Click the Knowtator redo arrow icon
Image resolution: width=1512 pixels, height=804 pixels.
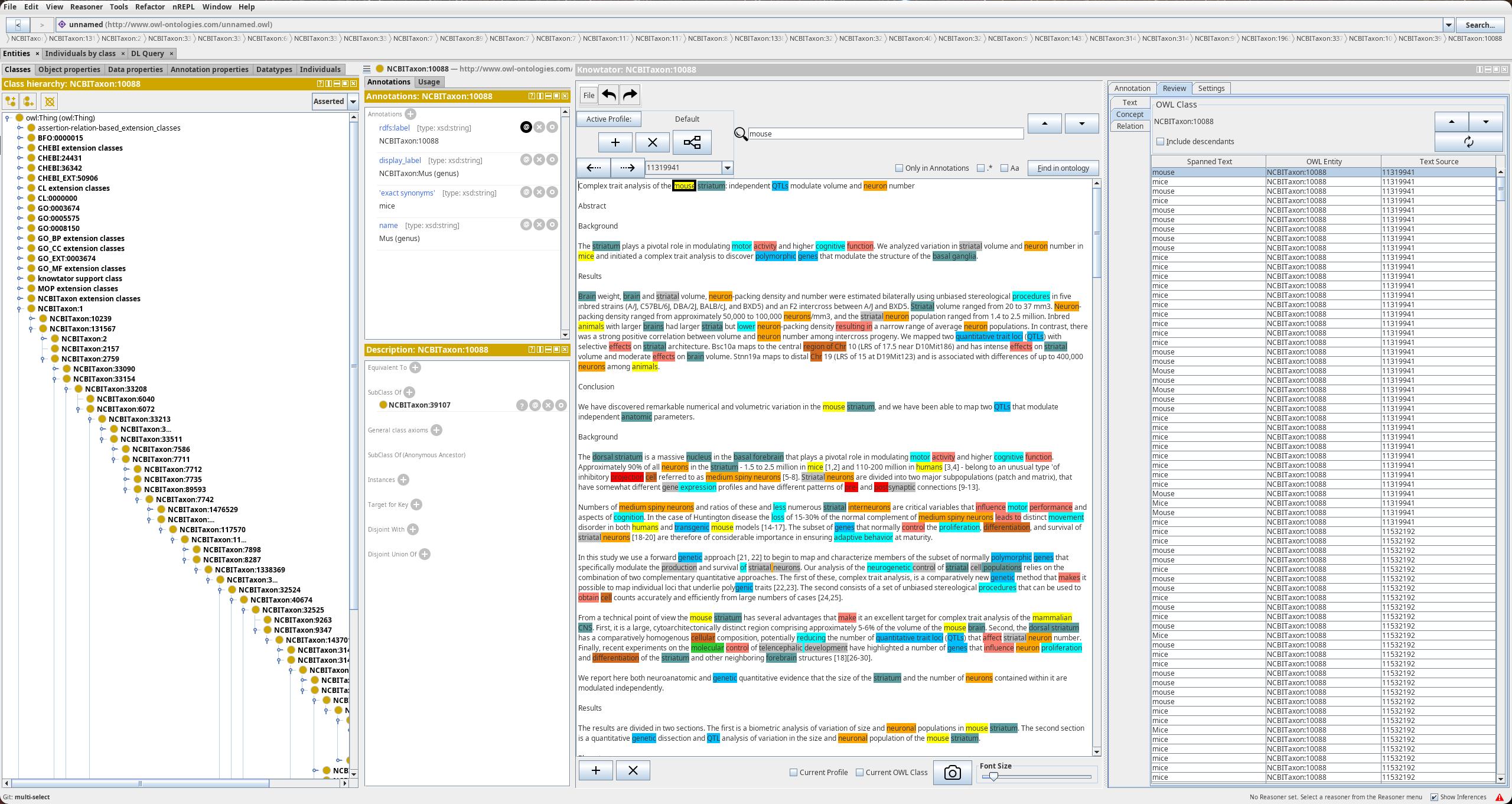coord(630,95)
